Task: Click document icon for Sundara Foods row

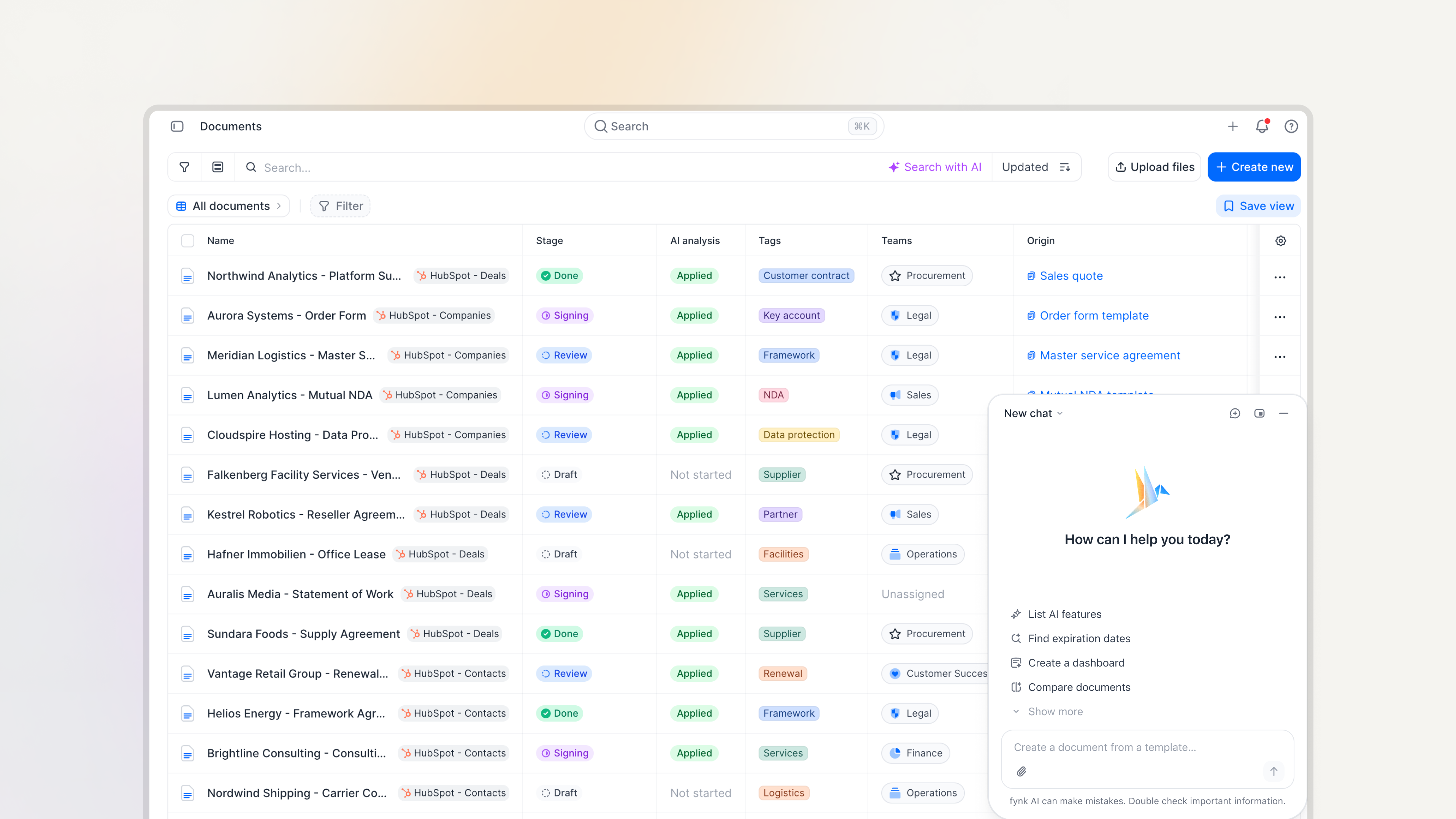Action: click(188, 634)
